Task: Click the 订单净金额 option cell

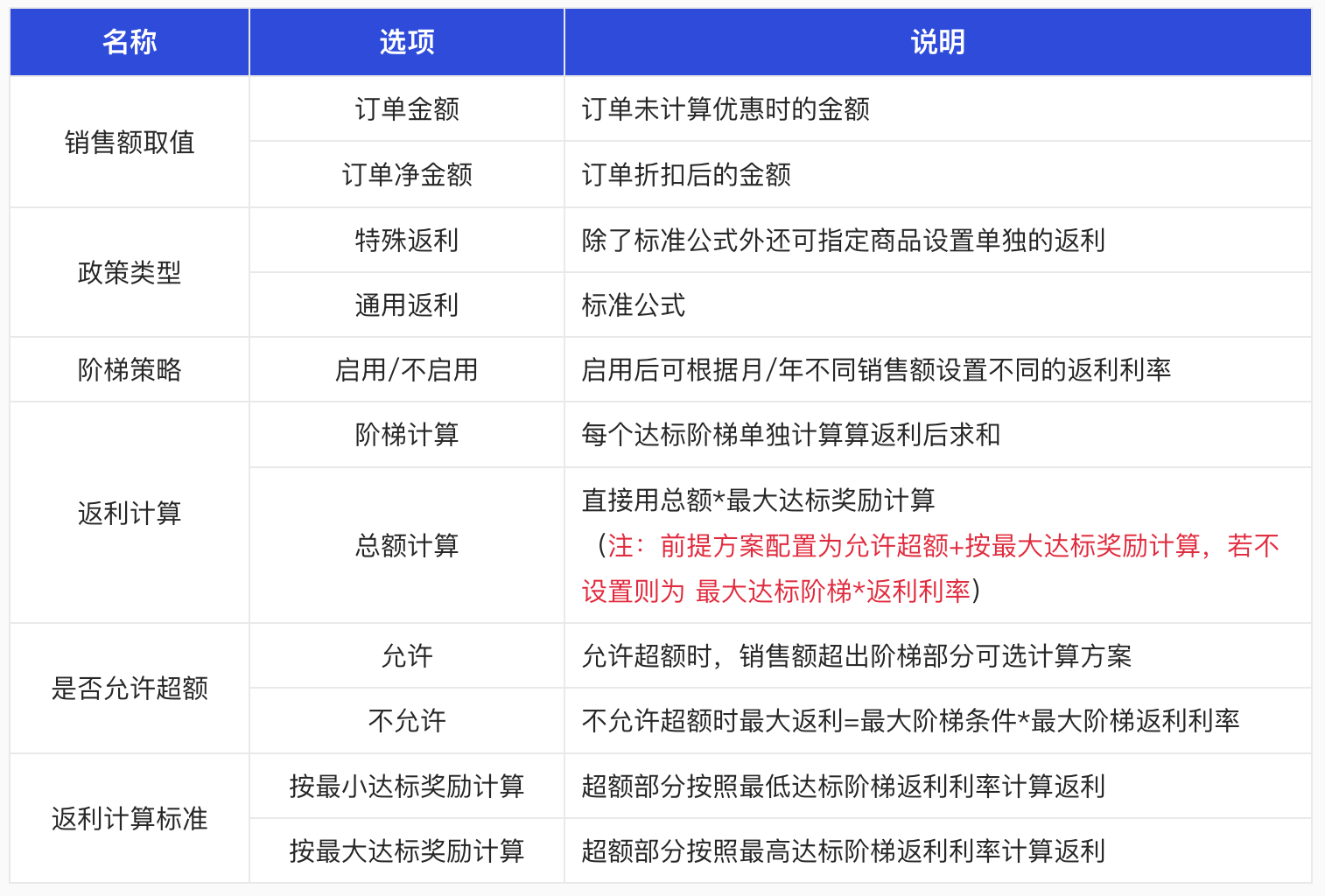Action: 407,174
